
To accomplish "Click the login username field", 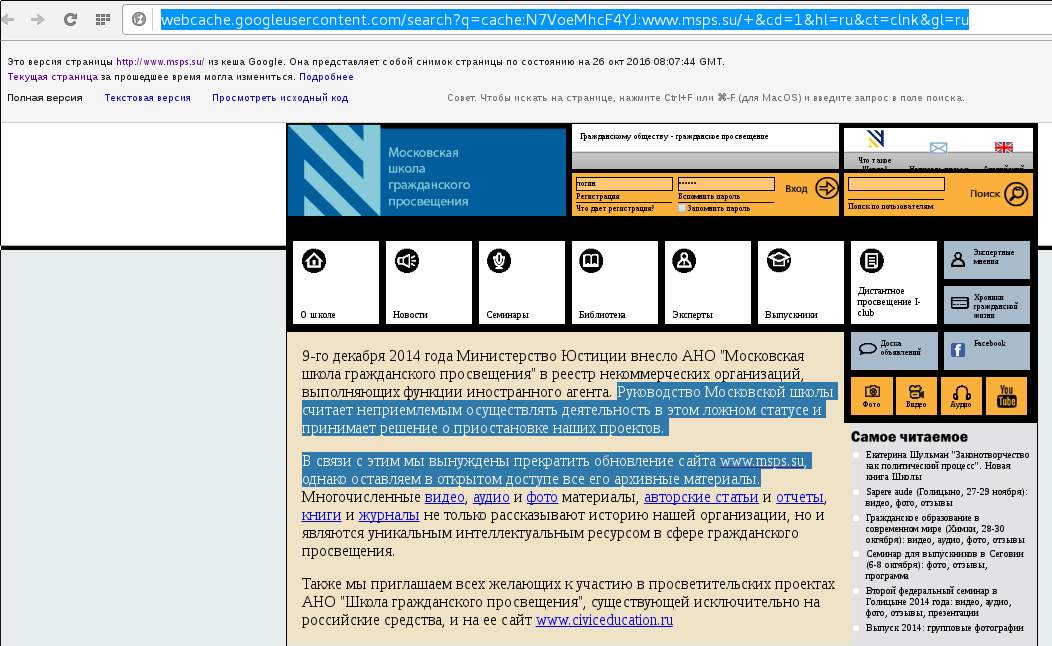I will (x=623, y=184).
